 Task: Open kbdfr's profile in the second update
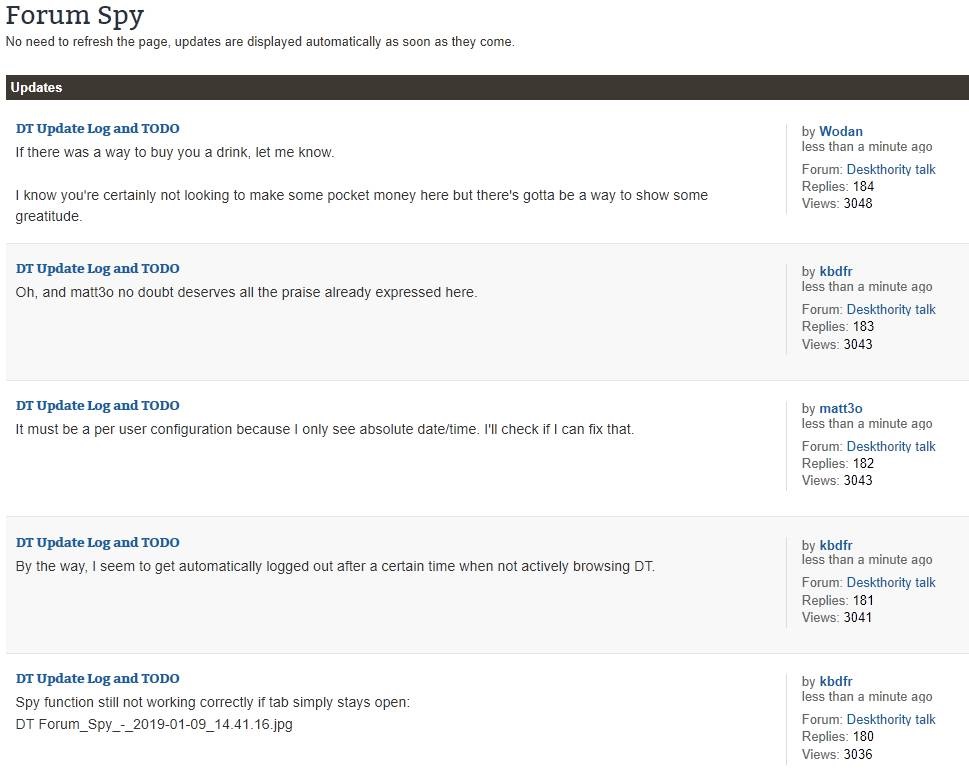pyautogui.click(x=838, y=271)
